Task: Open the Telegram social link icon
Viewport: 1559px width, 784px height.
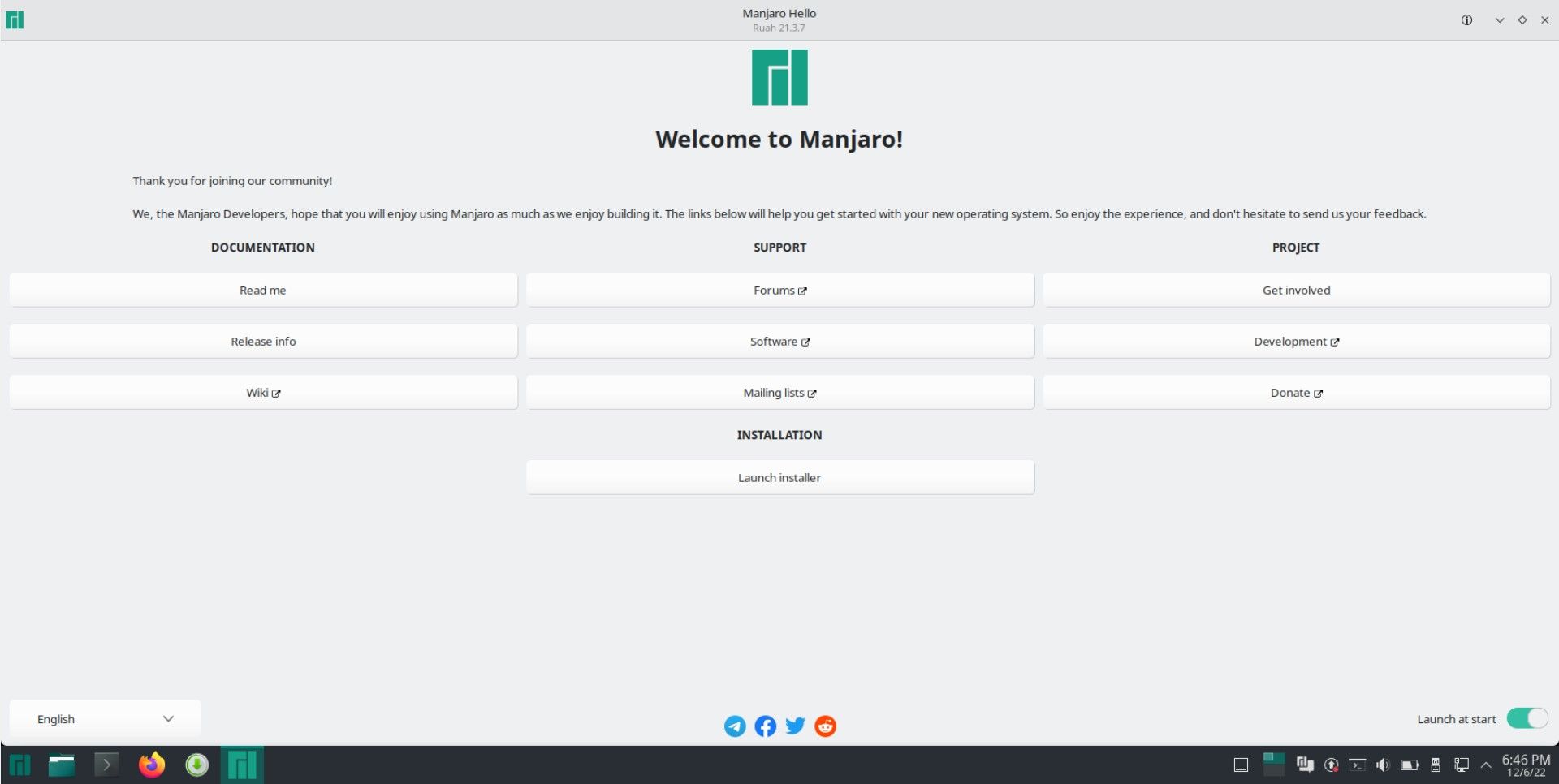Action: click(735, 726)
